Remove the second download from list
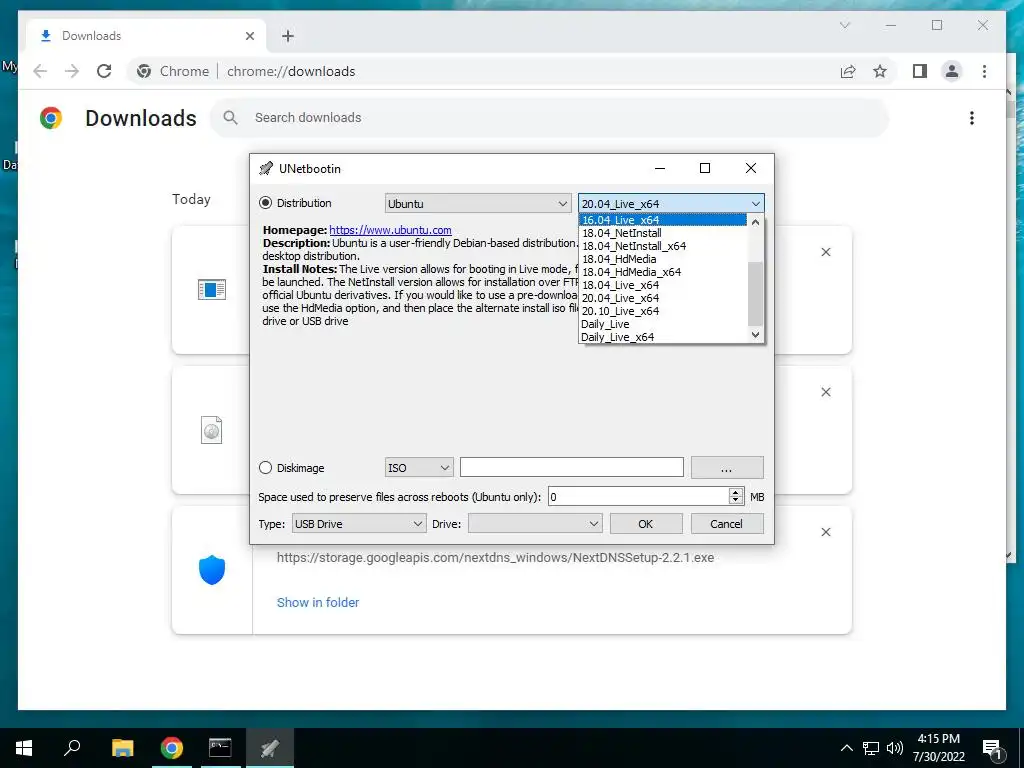Image resolution: width=1024 pixels, height=768 pixels. coord(826,392)
